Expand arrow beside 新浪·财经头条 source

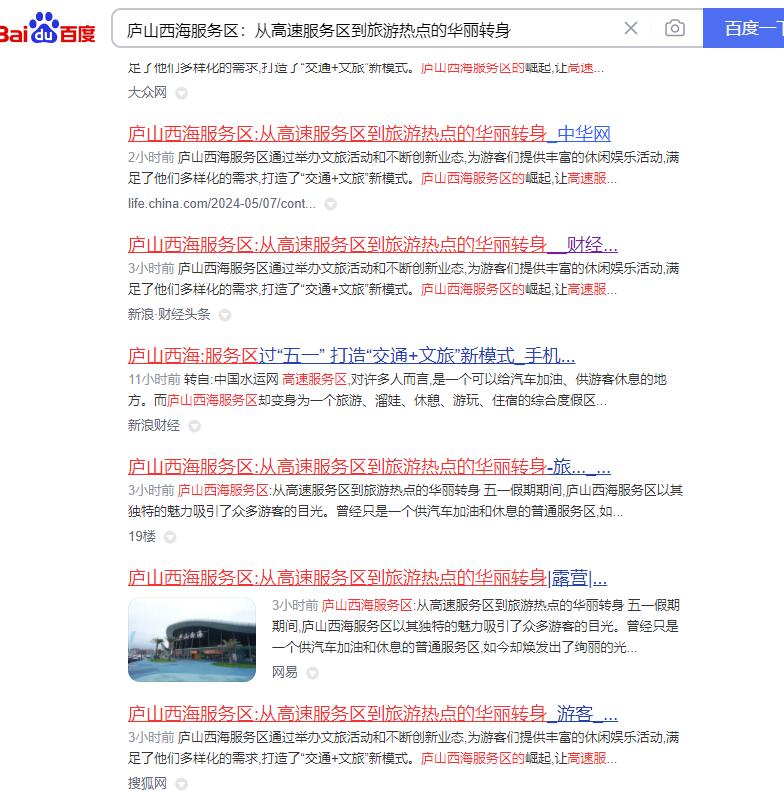[x=225, y=315]
